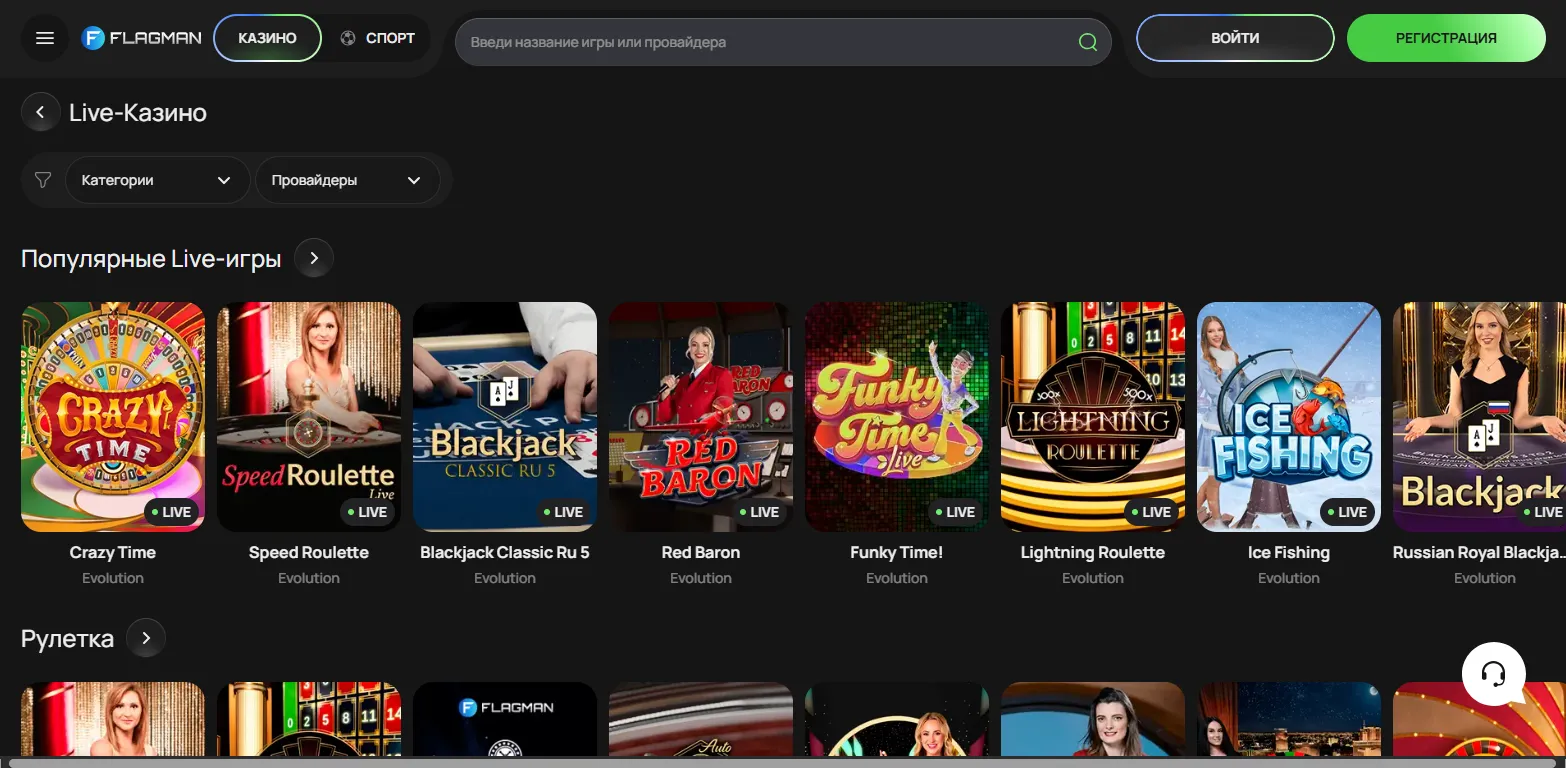Image resolution: width=1566 pixels, height=768 pixels.
Task: Focus the game or provider search field
Action: click(x=783, y=42)
